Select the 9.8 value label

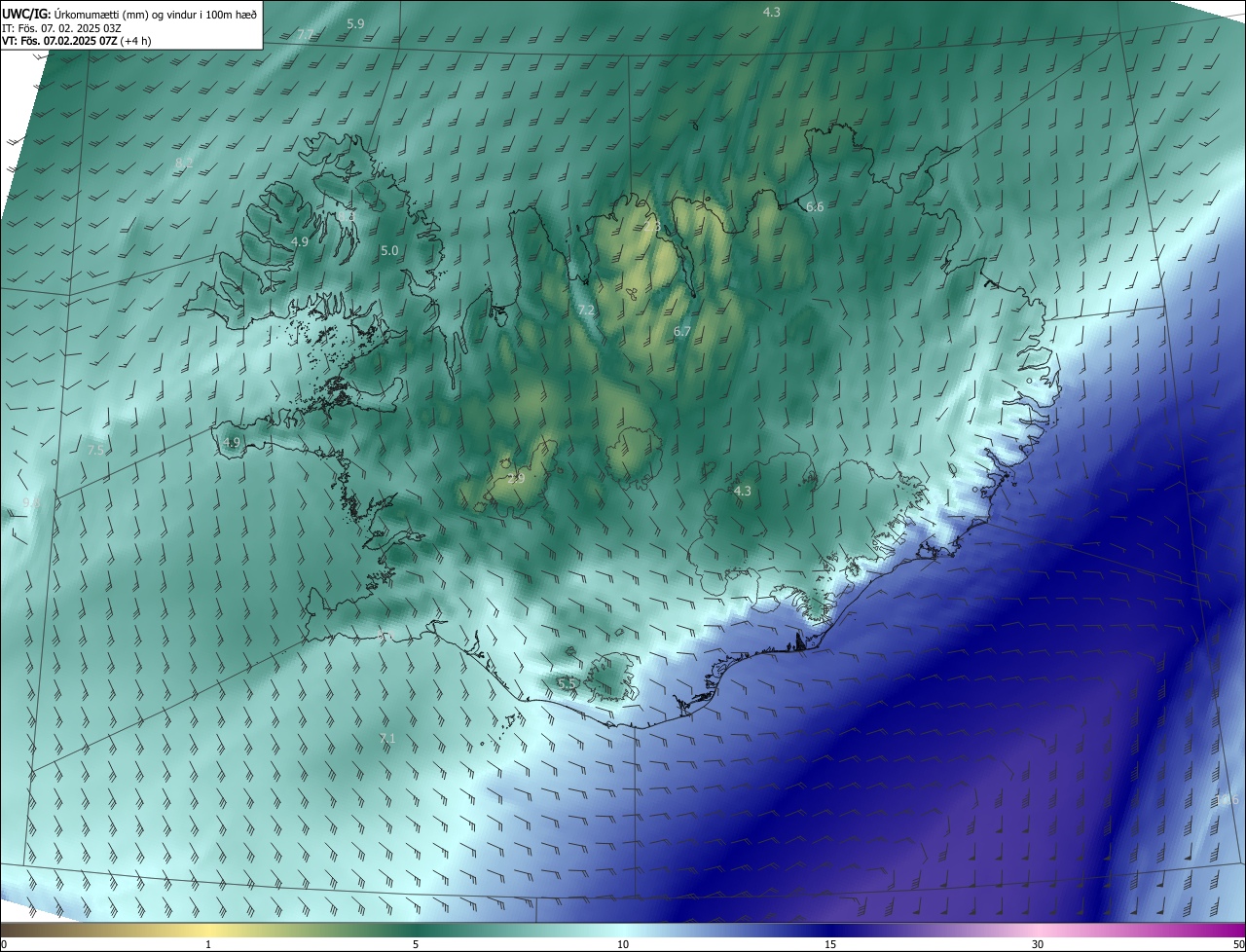[32, 503]
